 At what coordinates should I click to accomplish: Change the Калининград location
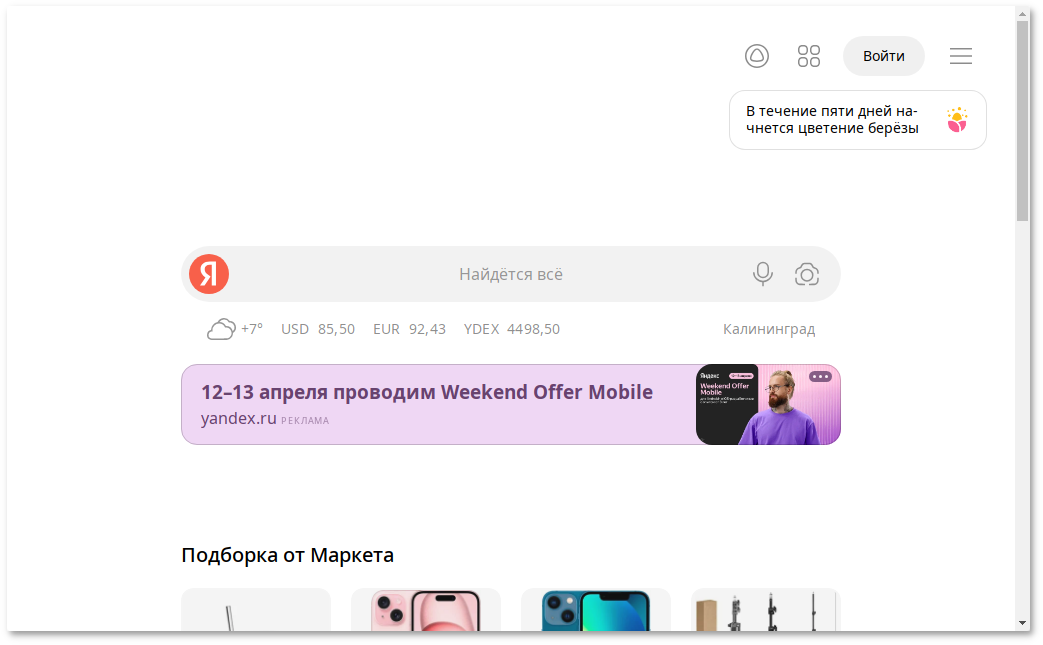(x=768, y=329)
